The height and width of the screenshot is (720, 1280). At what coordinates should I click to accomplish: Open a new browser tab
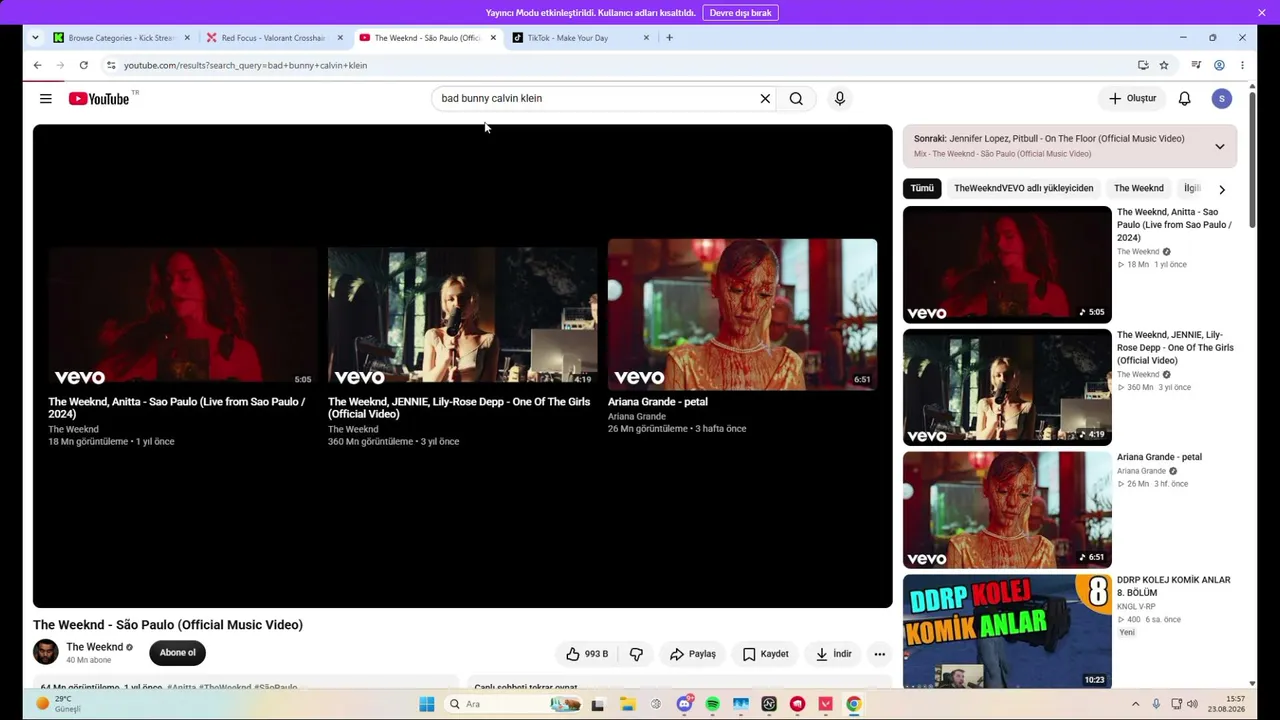[669, 38]
